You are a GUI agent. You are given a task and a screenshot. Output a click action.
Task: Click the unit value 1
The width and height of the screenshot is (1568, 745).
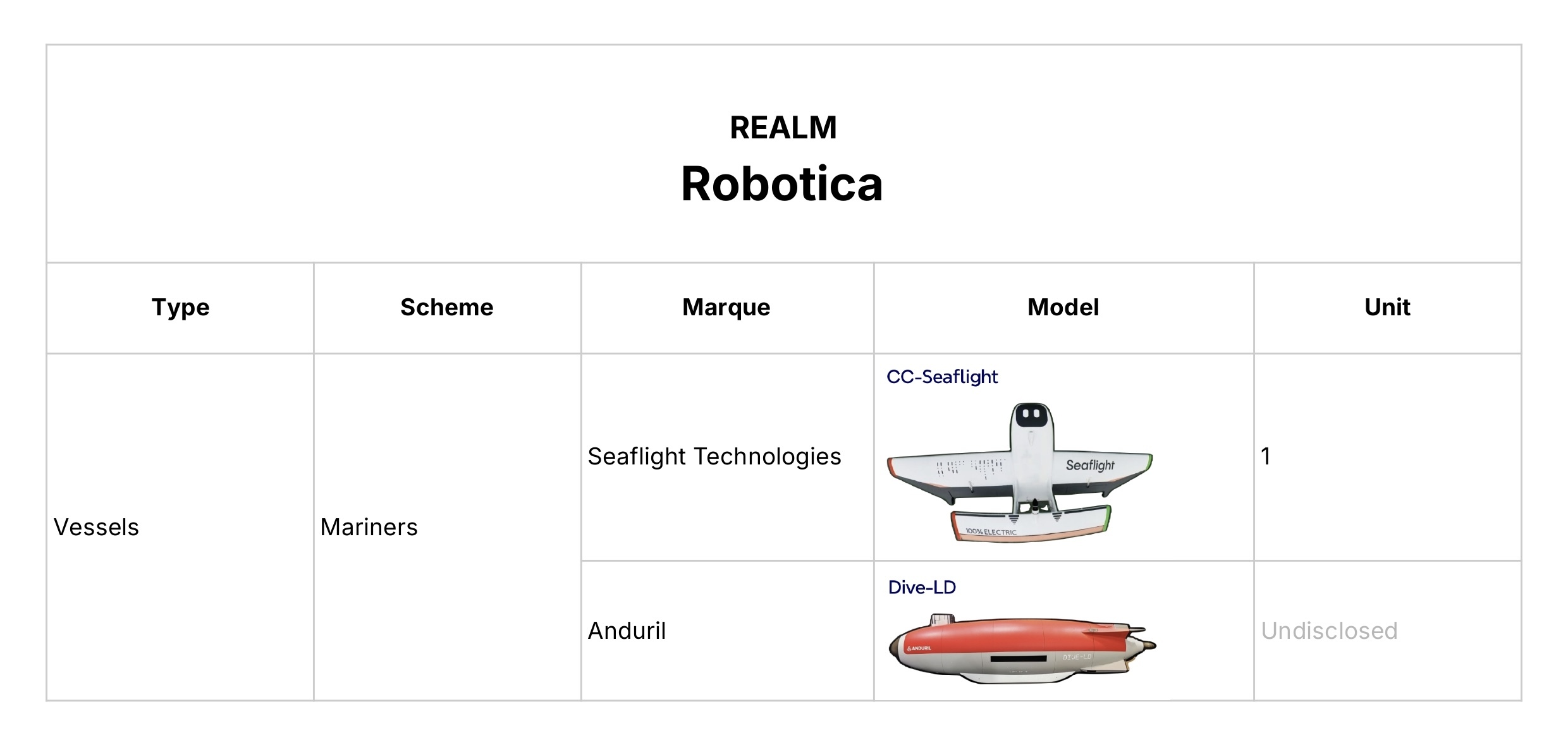[1265, 456]
